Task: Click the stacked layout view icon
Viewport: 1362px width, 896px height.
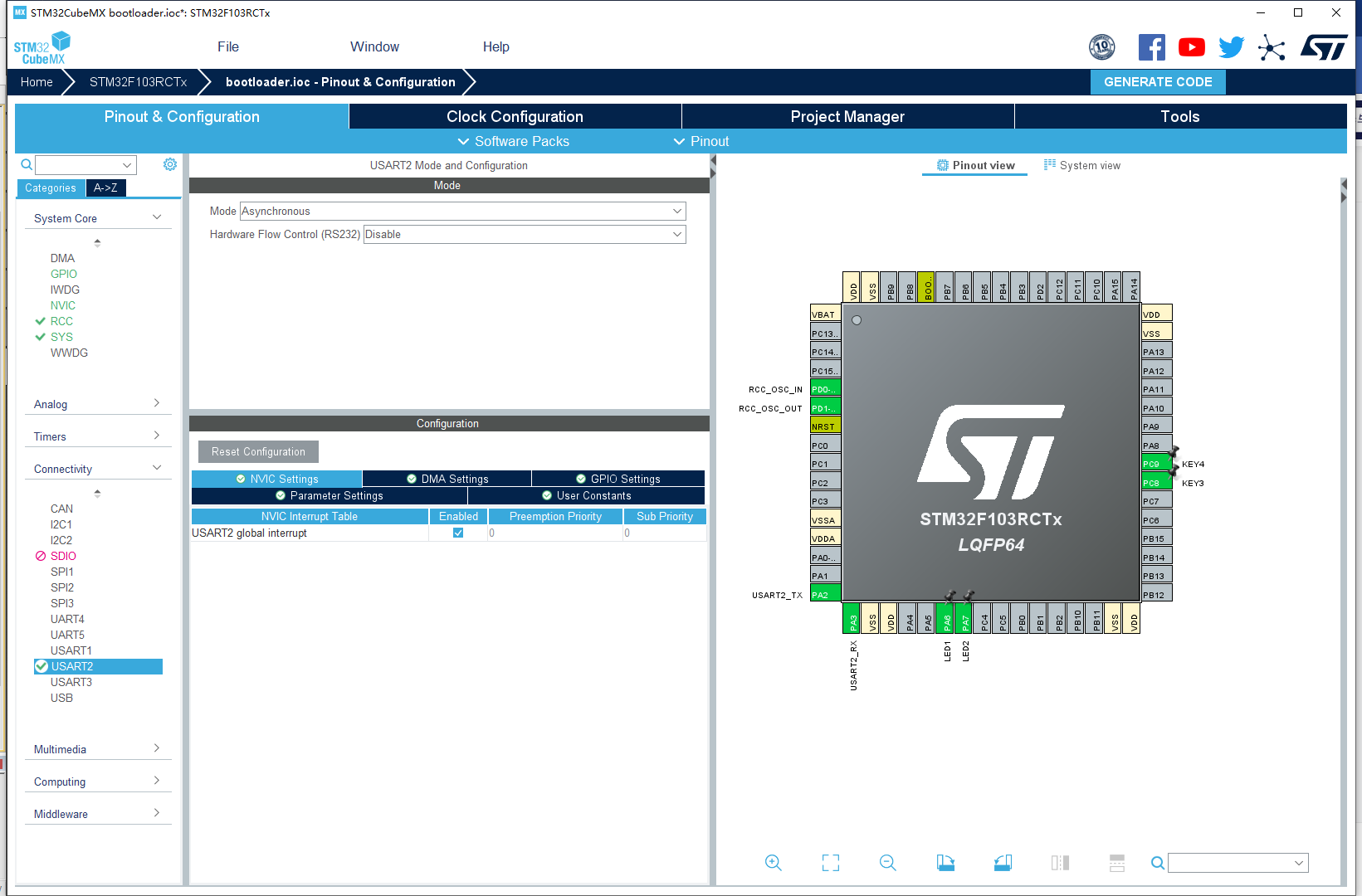Action: (1117, 863)
